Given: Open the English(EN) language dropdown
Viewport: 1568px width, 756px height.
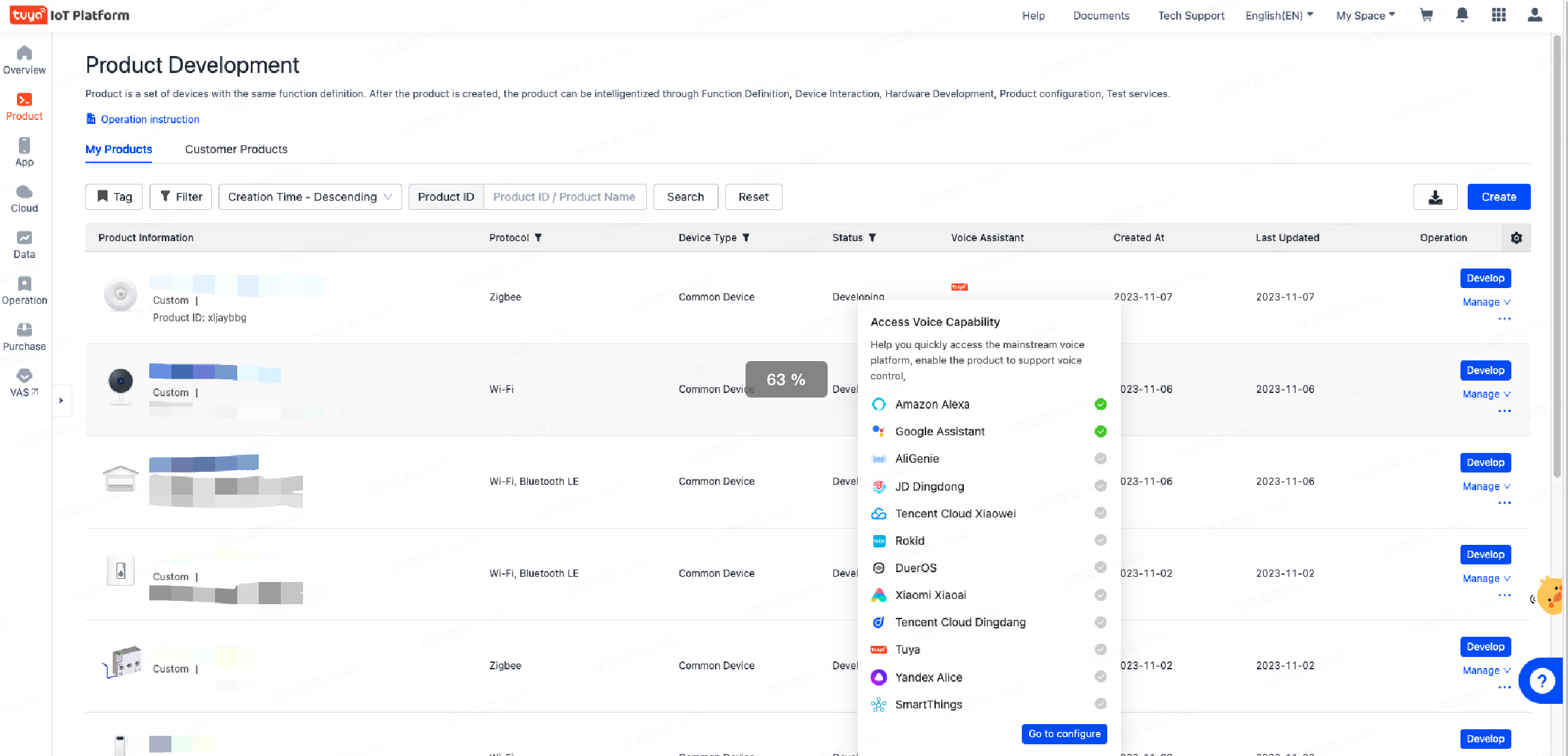Looking at the screenshot, I should (1279, 15).
